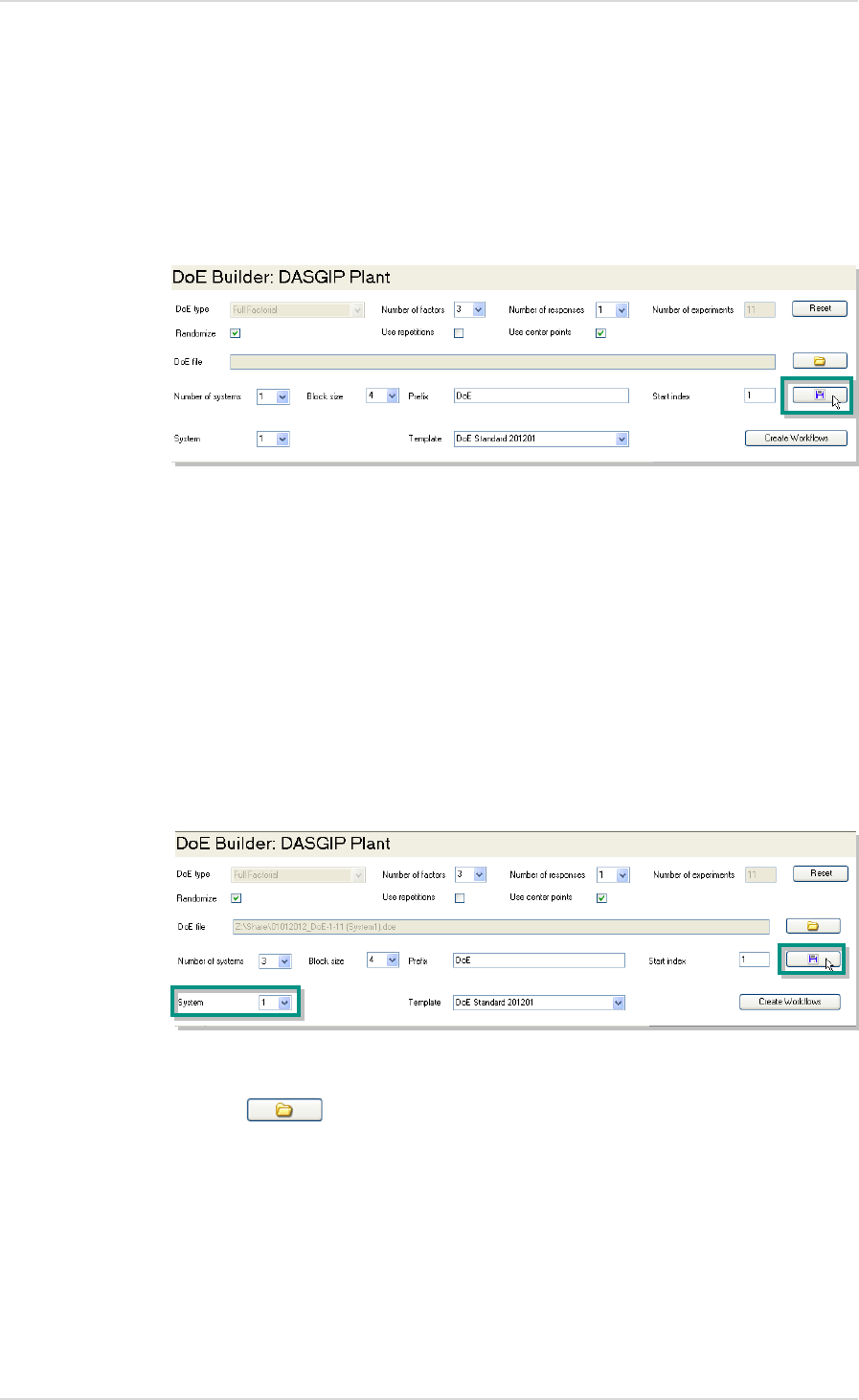The height and width of the screenshot is (1400, 859).
Task: Click the DoE file path field in lower screenshot
Action: coord(501,926)
